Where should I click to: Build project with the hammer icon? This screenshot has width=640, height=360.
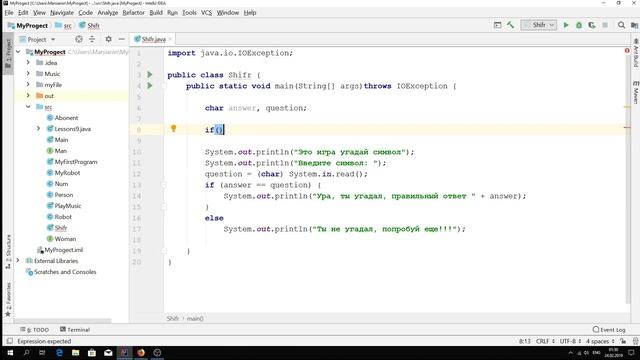point(511,25)
